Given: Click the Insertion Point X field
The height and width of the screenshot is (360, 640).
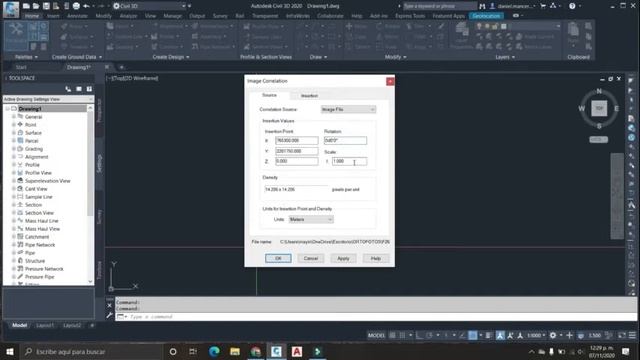Looking at the screenshot, I should pyautogui.click(x=297, y=140).
